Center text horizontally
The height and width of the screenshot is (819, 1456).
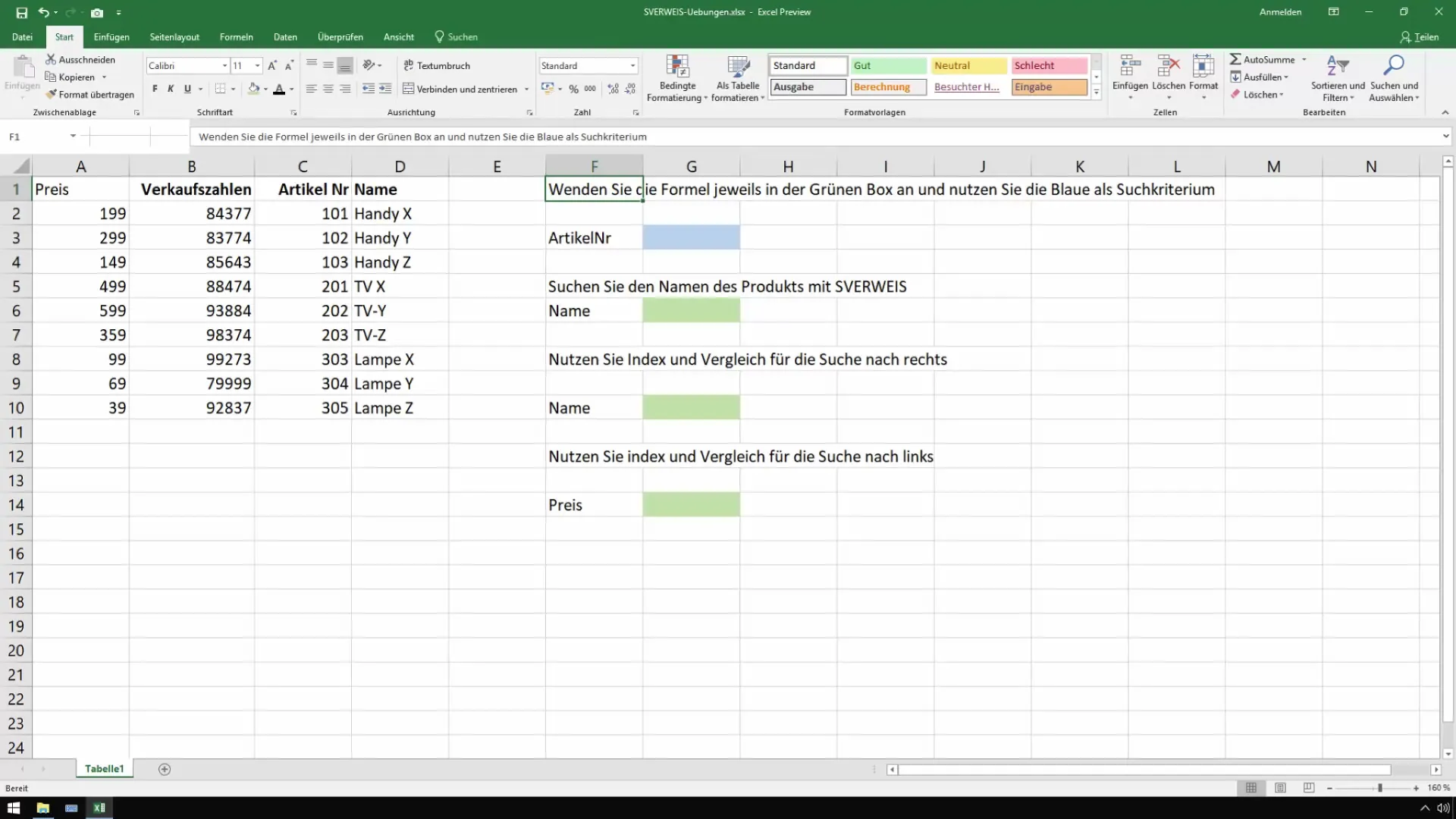point(328,89)
